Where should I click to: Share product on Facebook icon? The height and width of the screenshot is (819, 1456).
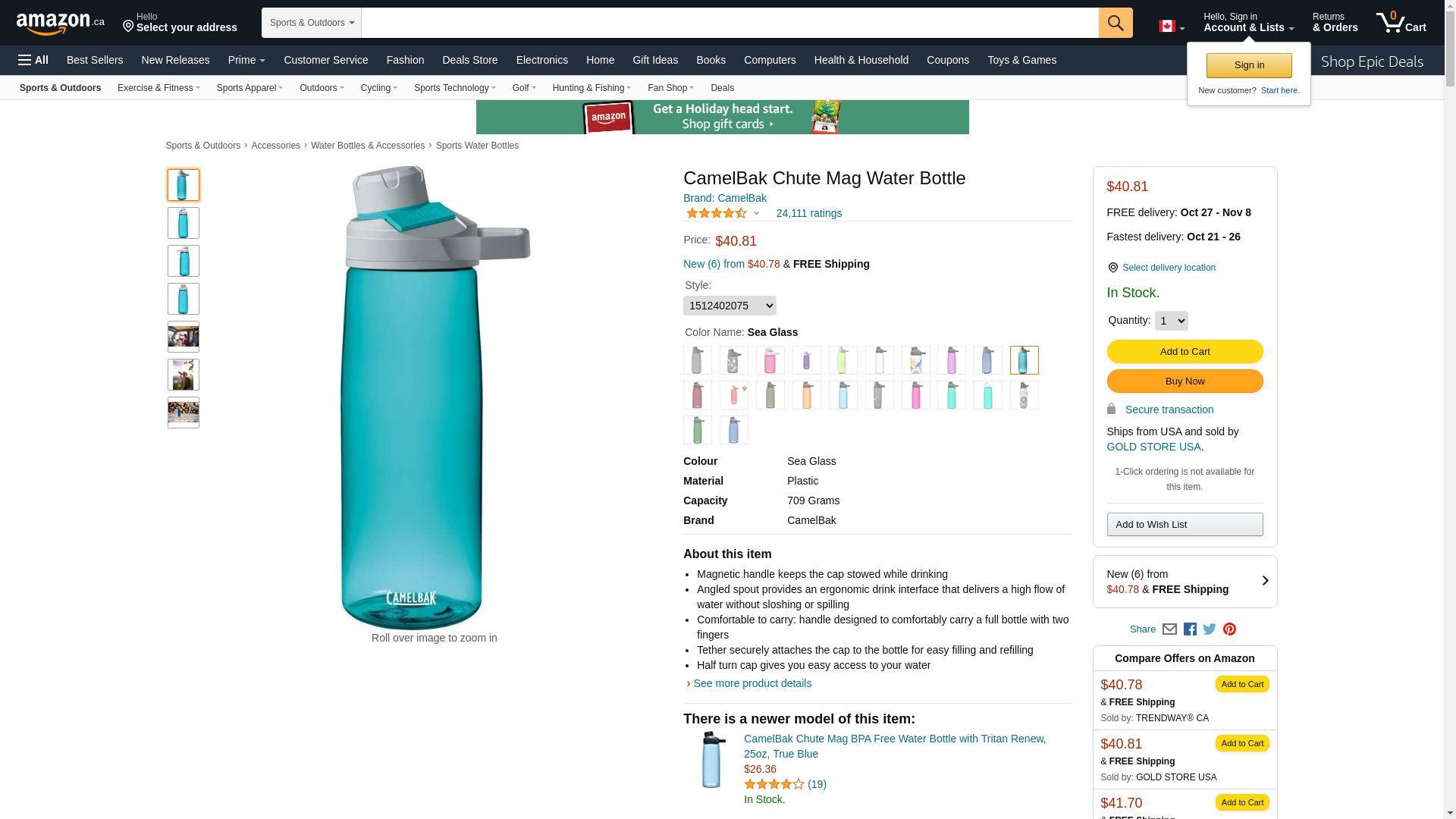(x=1190, y=629)
